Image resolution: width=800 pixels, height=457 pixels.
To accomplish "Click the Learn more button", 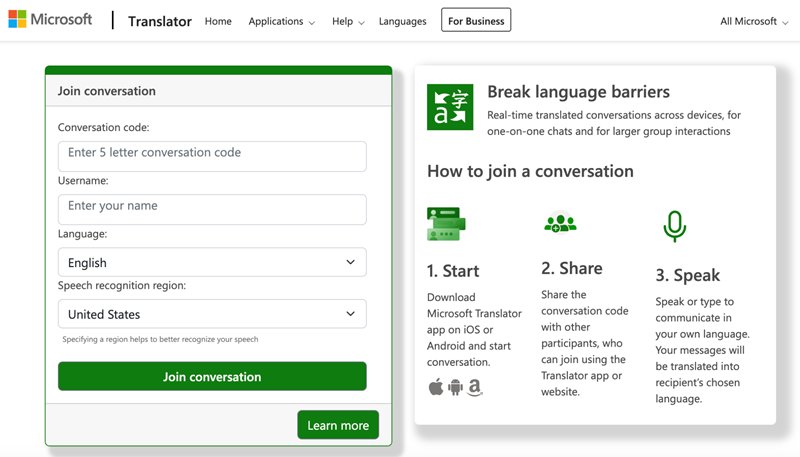I will click(x=338, y=425).
